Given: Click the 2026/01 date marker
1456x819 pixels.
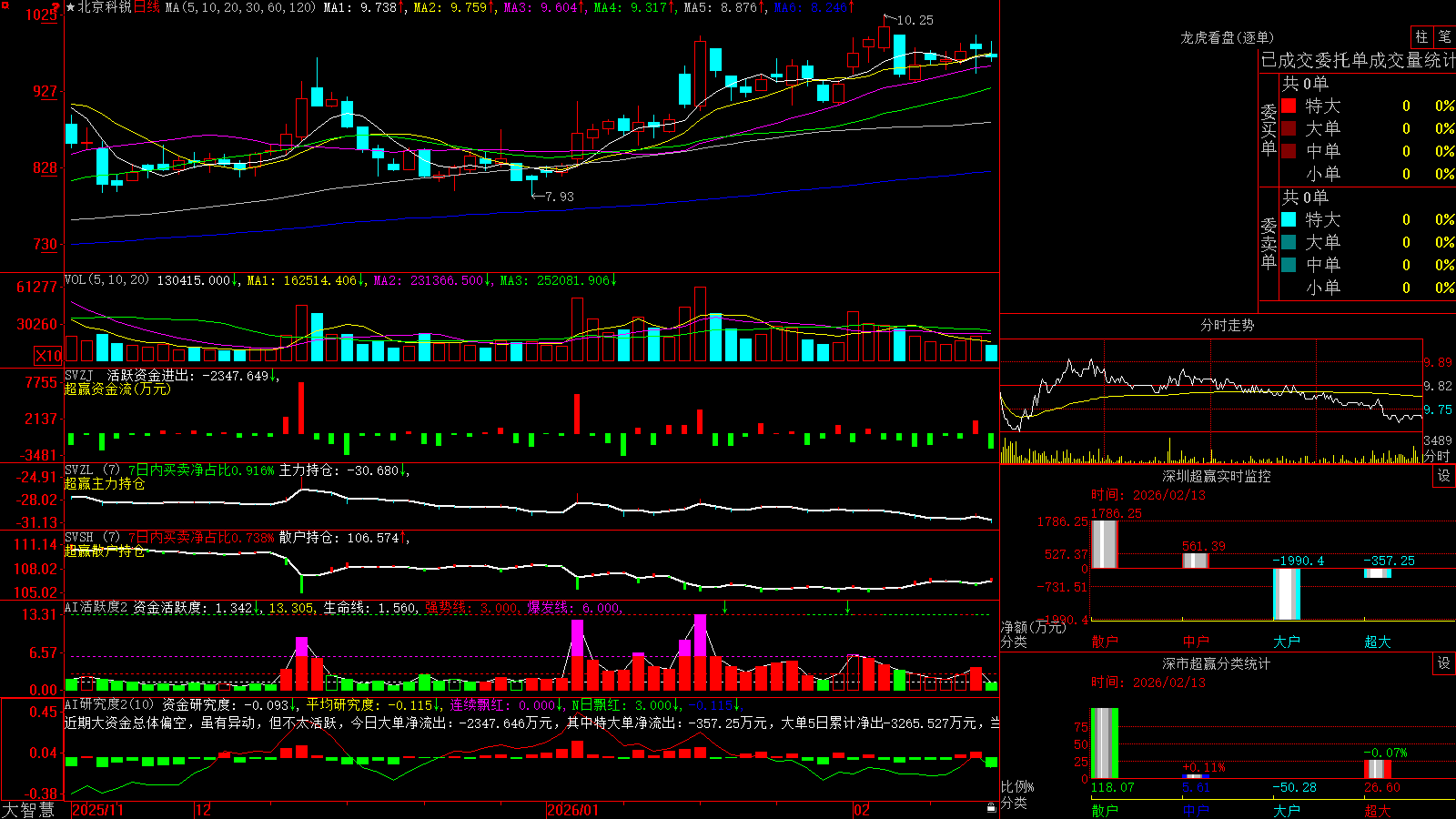Looking at the screenshot, I should coord(572,810).
